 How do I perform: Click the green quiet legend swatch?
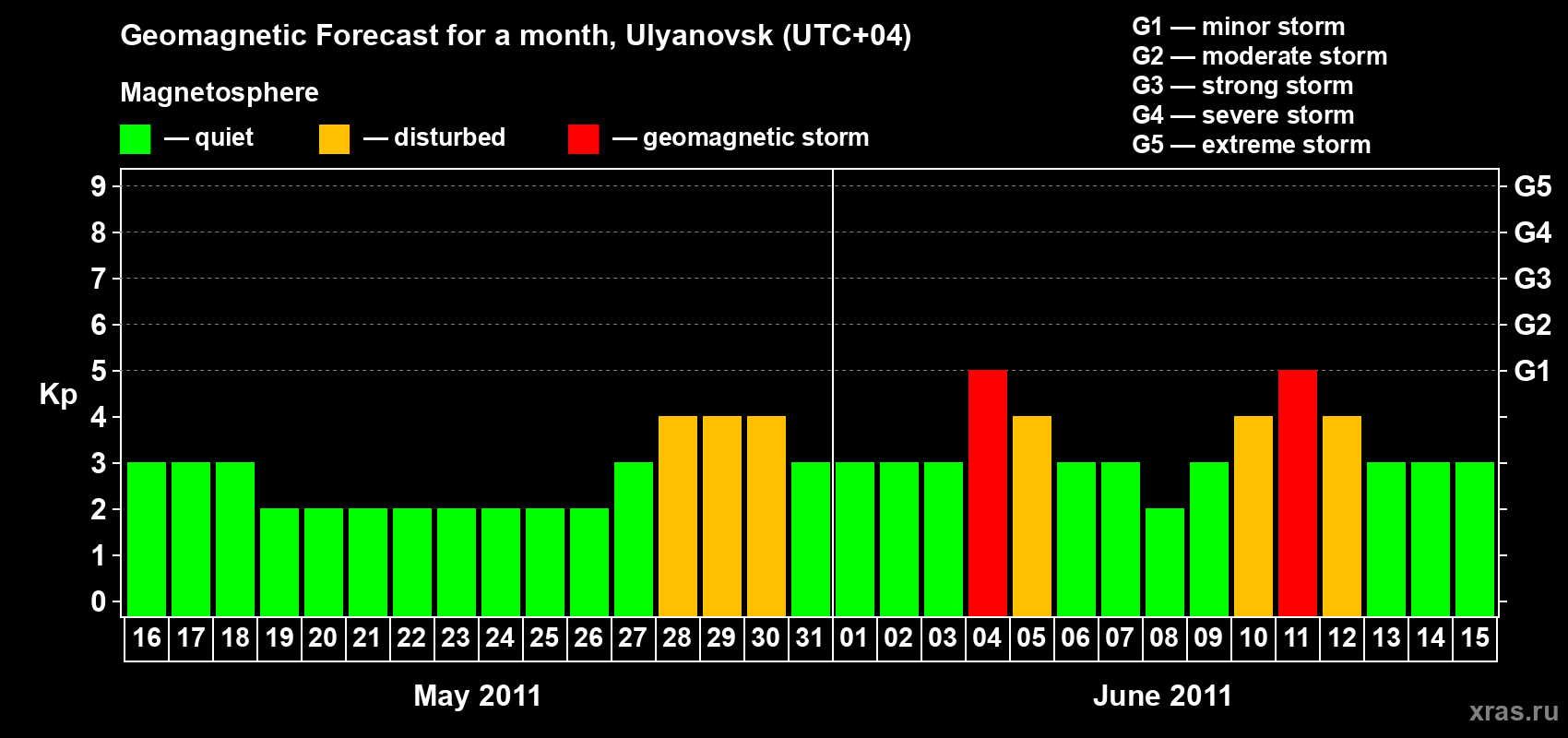135,139
